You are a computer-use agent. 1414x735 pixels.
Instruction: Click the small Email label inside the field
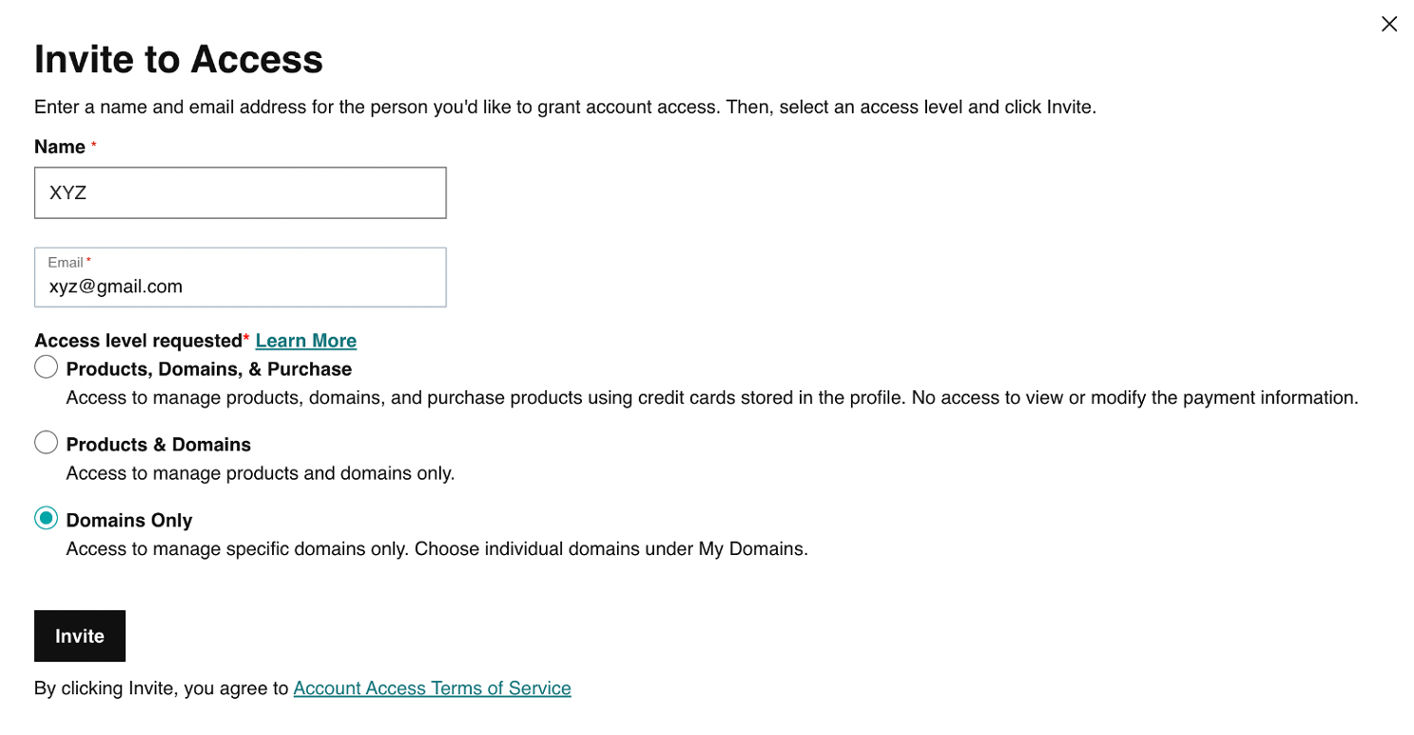[65, 263]
